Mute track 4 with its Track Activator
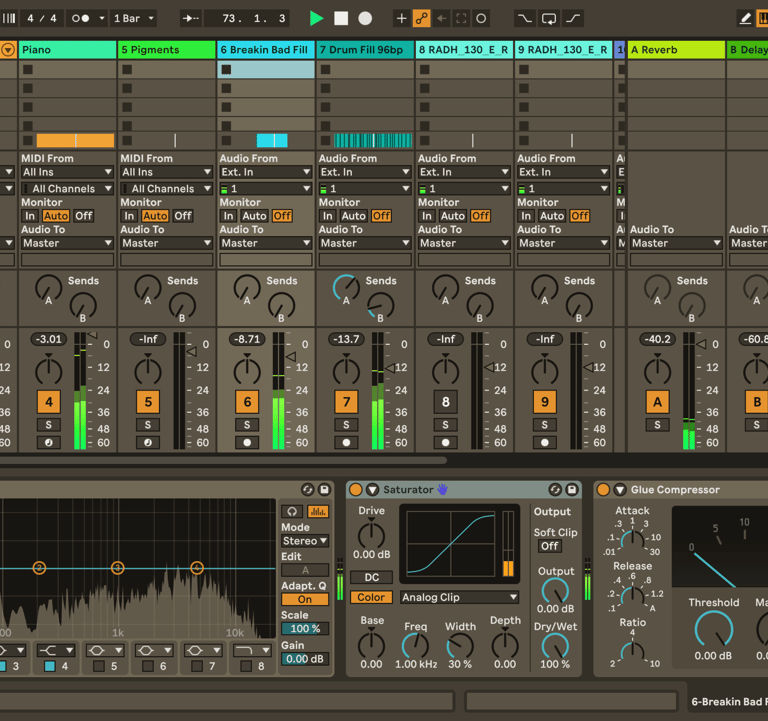Screen dimensions: 768x721 (48, 402)
